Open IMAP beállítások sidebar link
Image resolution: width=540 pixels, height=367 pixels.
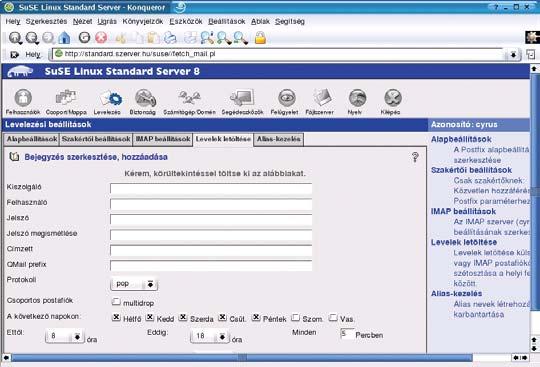point(463,211)
